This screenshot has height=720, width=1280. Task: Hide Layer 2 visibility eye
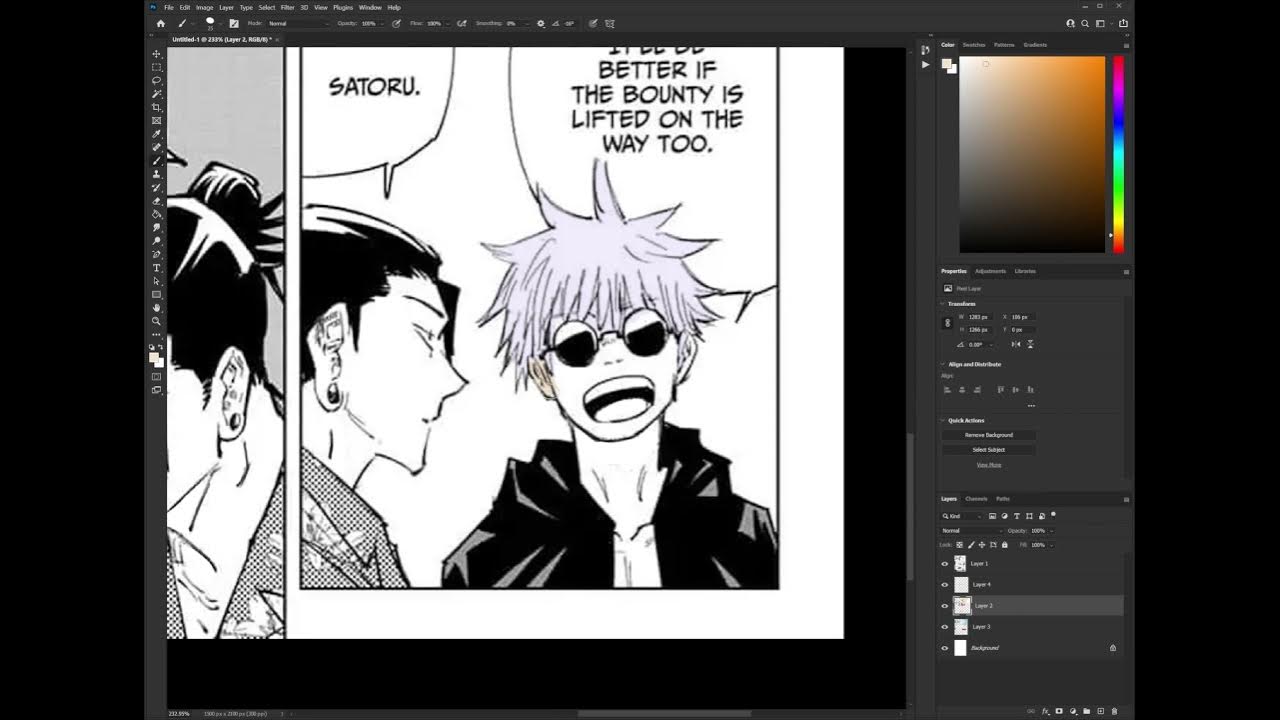pyautogui.click(x=945, y=606)
